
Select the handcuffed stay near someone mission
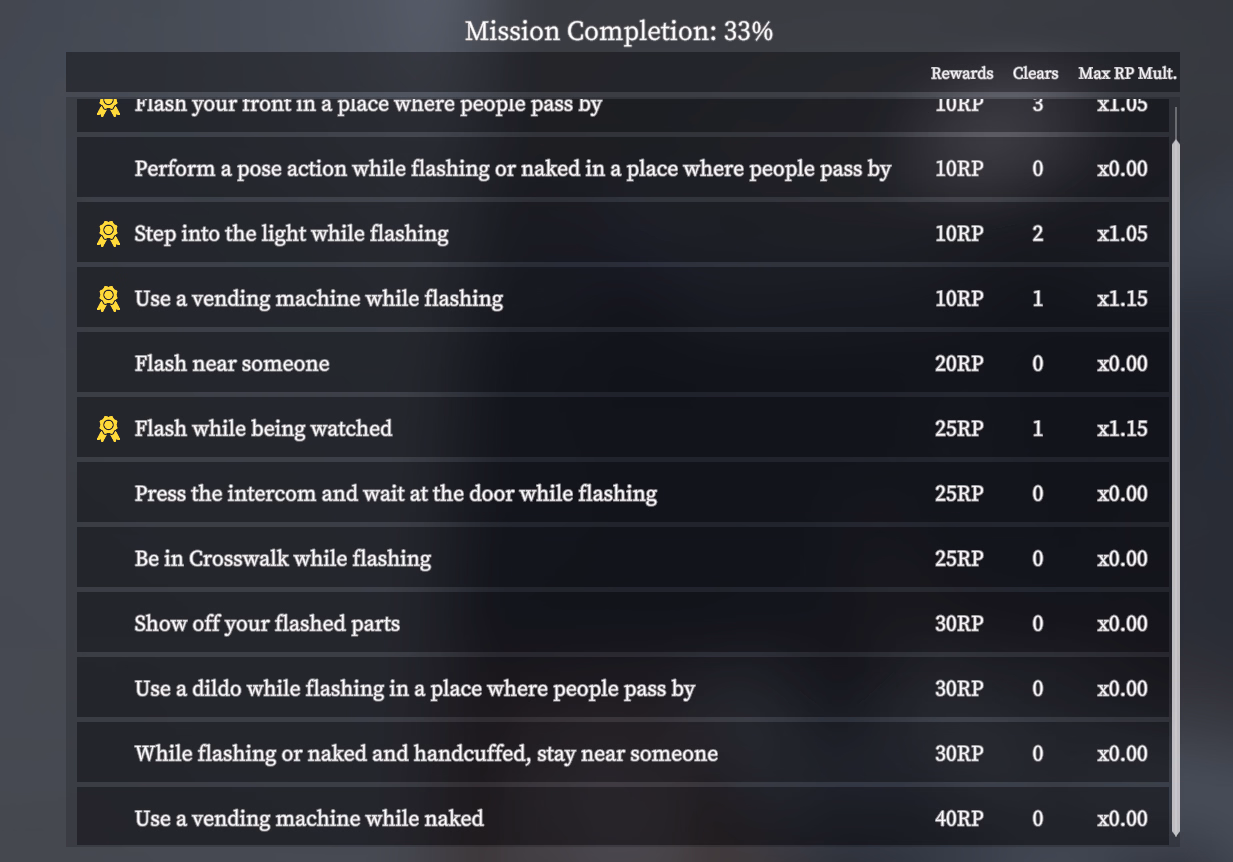(623, 754)
